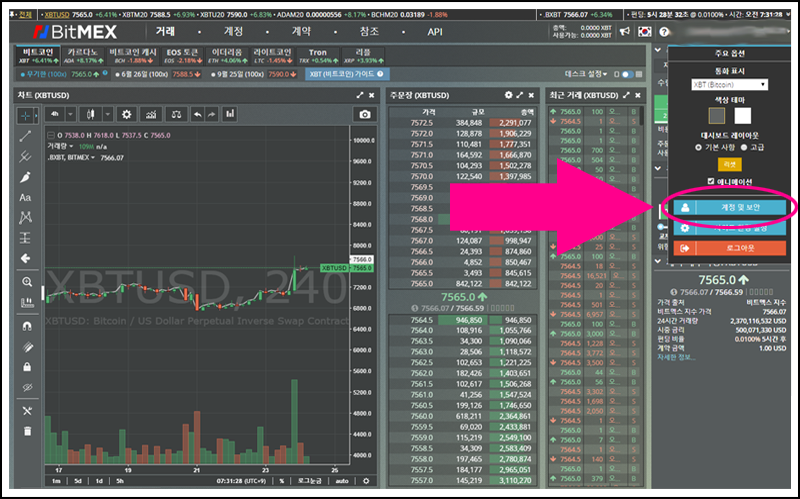800x499 pixels.
Task: Expand crosshair tool options arrow
Action: 36,115
